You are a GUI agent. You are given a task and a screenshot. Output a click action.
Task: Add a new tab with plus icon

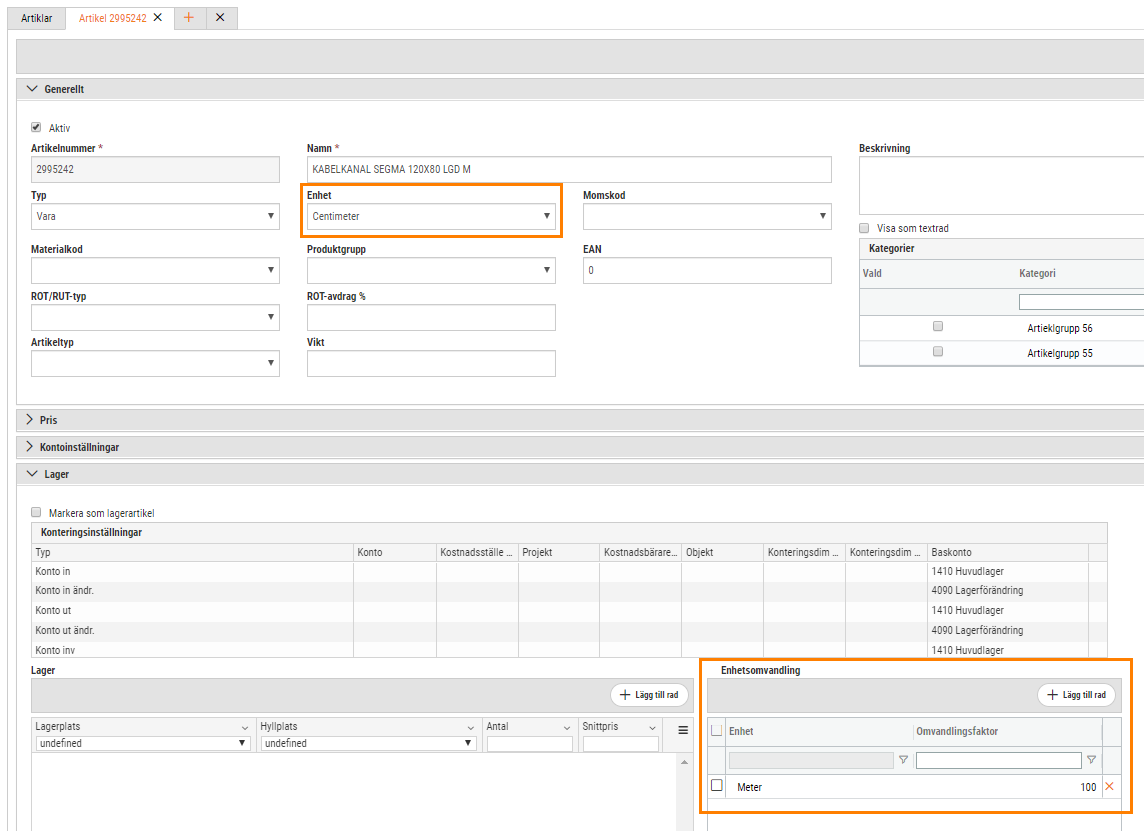(189, 18)
